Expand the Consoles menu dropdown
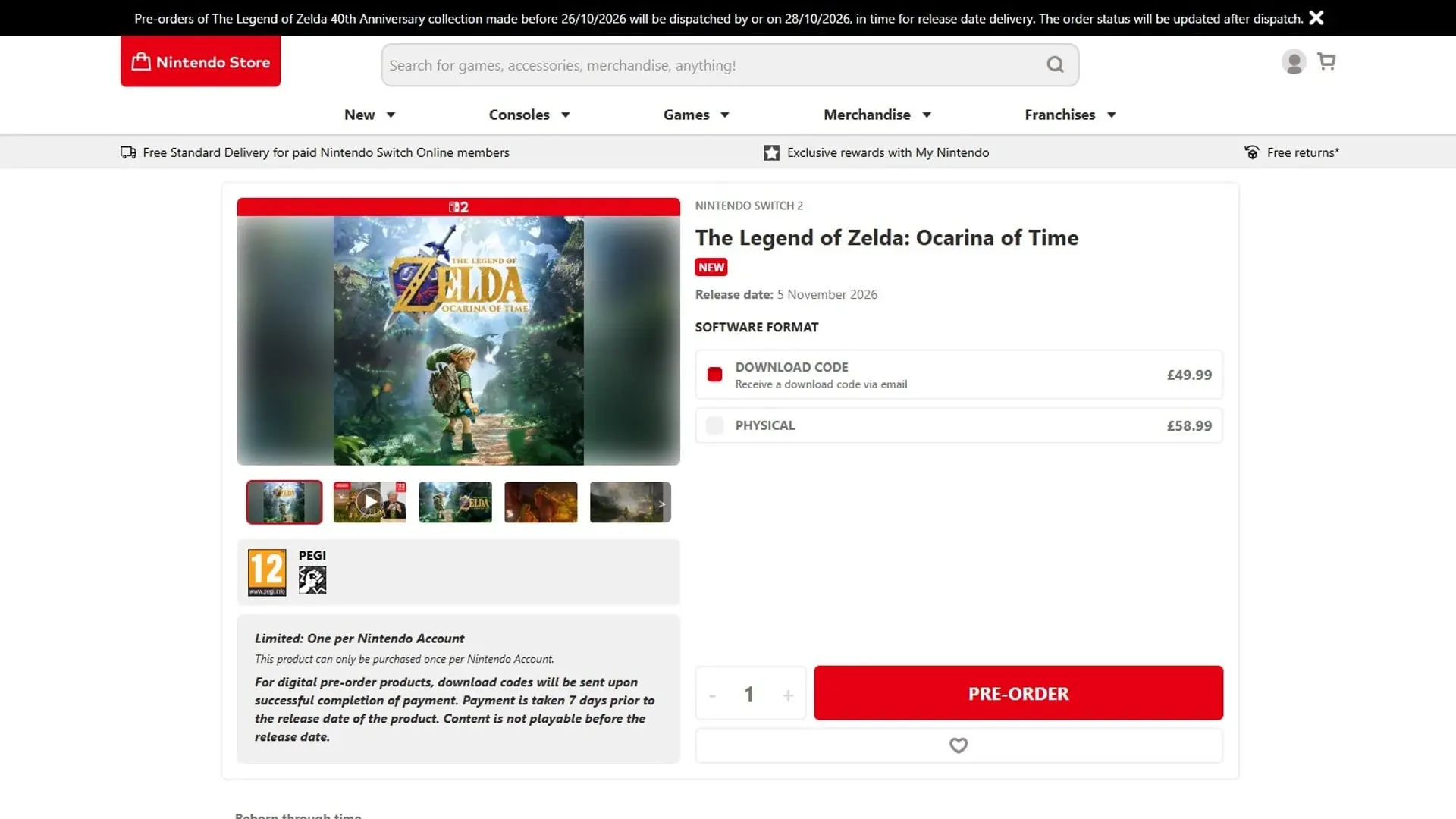 pyautogui.click(x=529, y=115)
